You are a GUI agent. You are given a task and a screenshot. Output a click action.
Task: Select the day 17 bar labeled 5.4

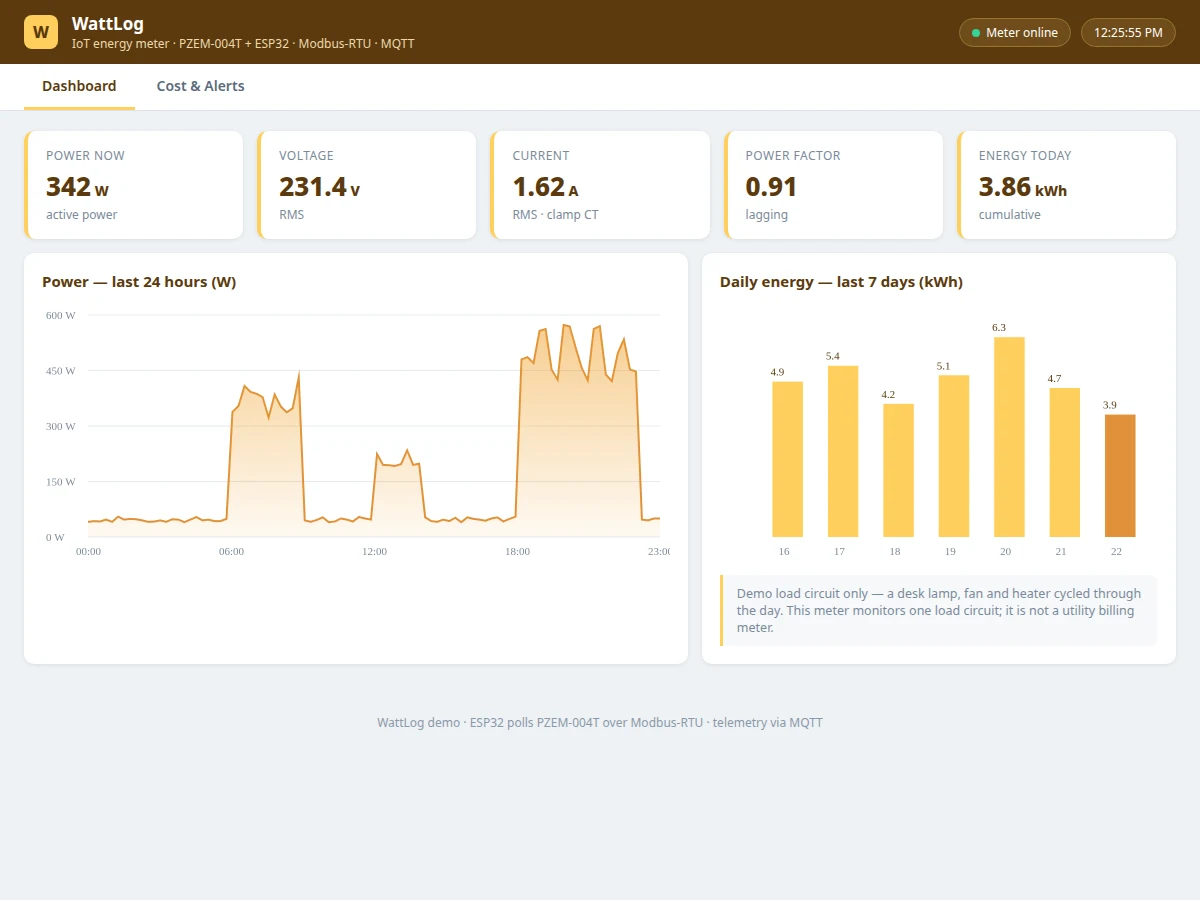[843, 451]
